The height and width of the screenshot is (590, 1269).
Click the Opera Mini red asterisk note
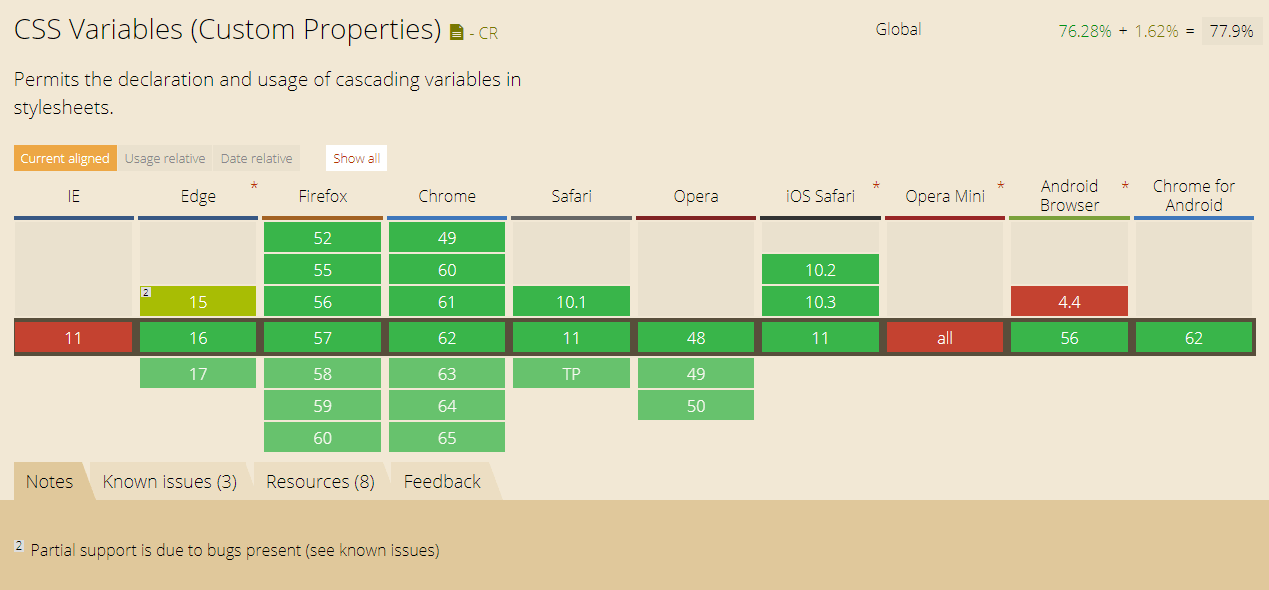pyautogui.click(x=1001, y=187)
